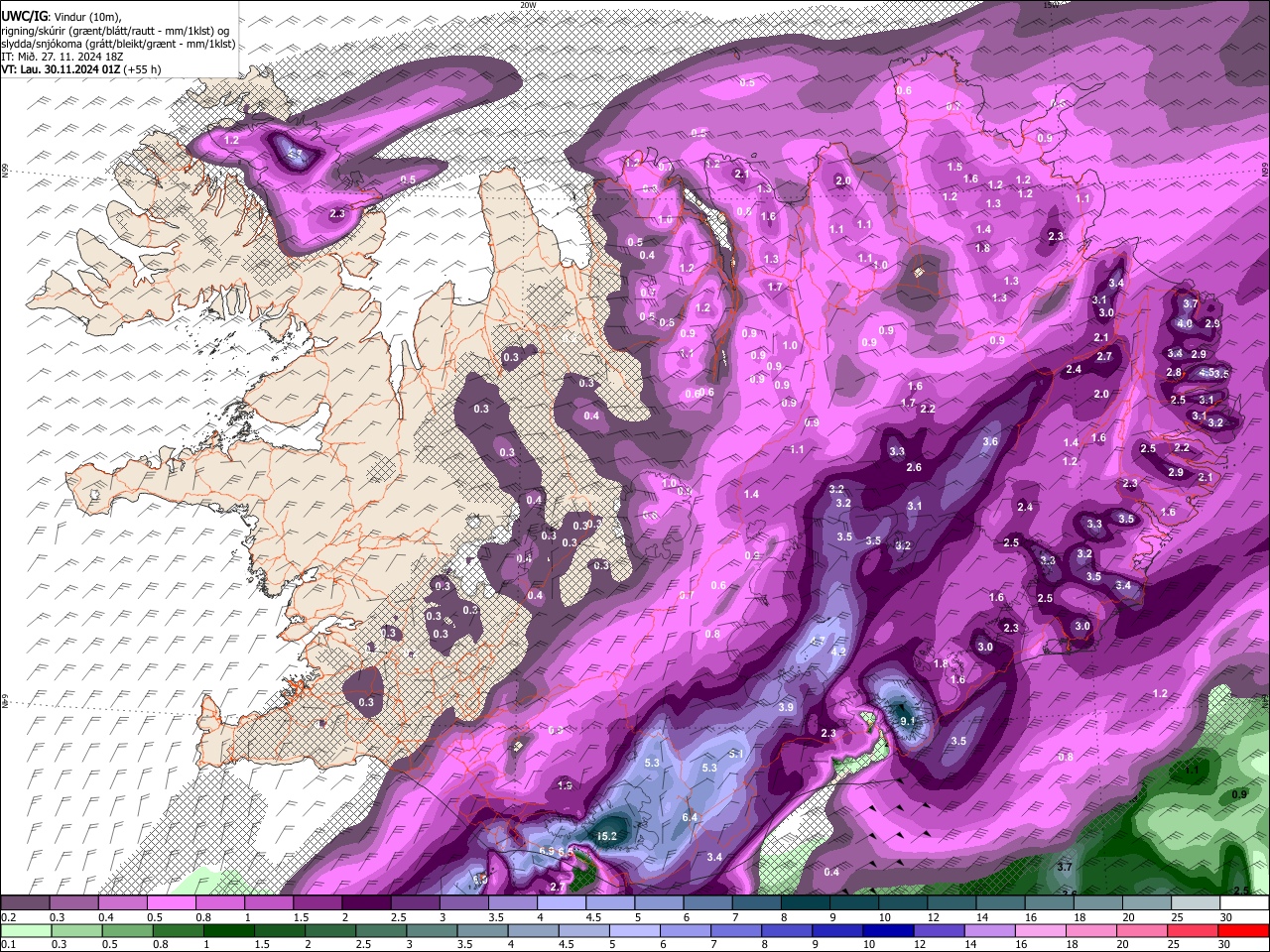The image size is (1270, 952).
Task: Click the 9.1 precipitation value on the map
Action: tap(906, 719)
